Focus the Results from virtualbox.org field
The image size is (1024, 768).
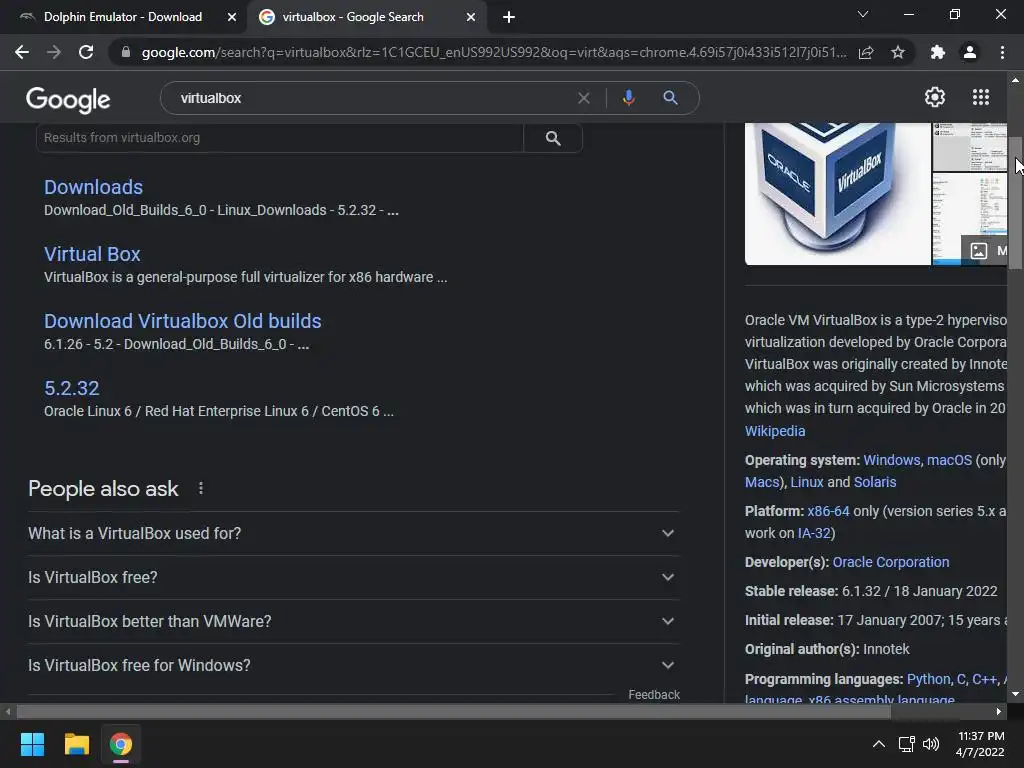tap(280, 138)
